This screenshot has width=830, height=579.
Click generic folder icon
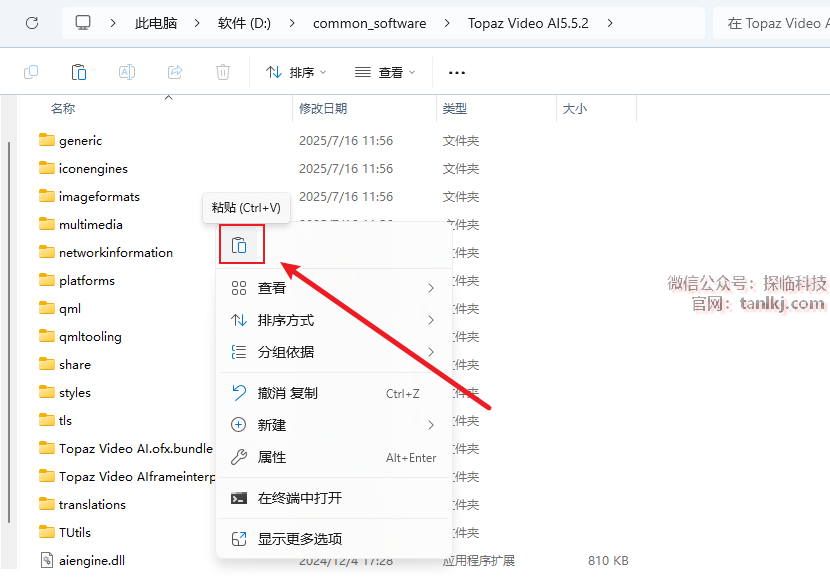(x=47, y=140)
